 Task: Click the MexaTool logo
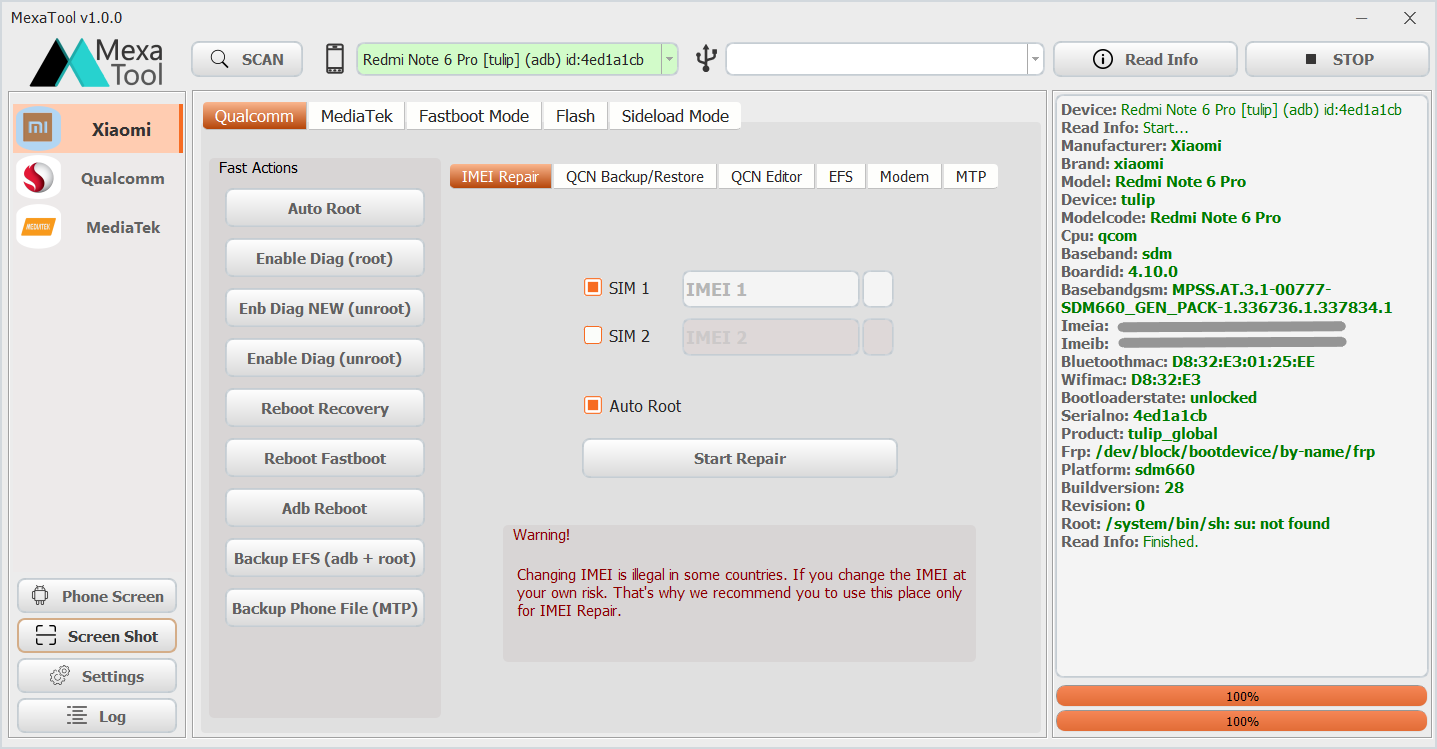[98, 62]
